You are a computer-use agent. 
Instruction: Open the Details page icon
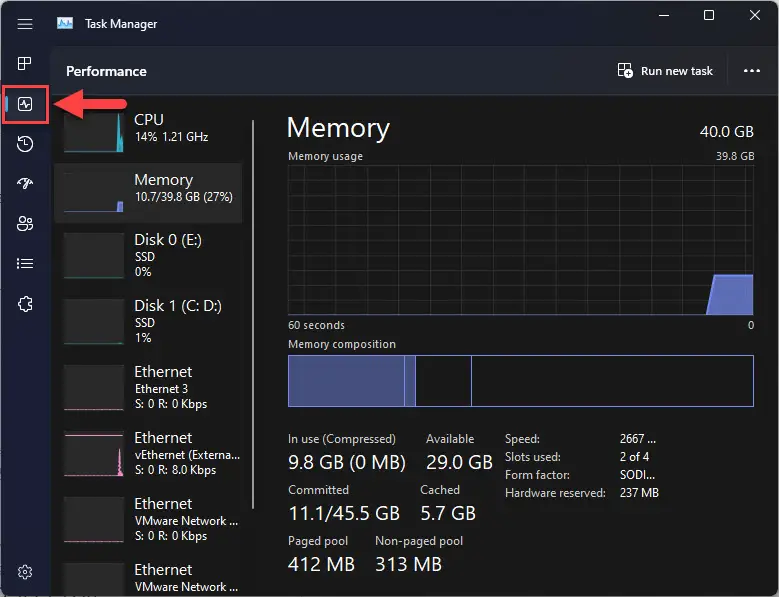pos(25,263)
